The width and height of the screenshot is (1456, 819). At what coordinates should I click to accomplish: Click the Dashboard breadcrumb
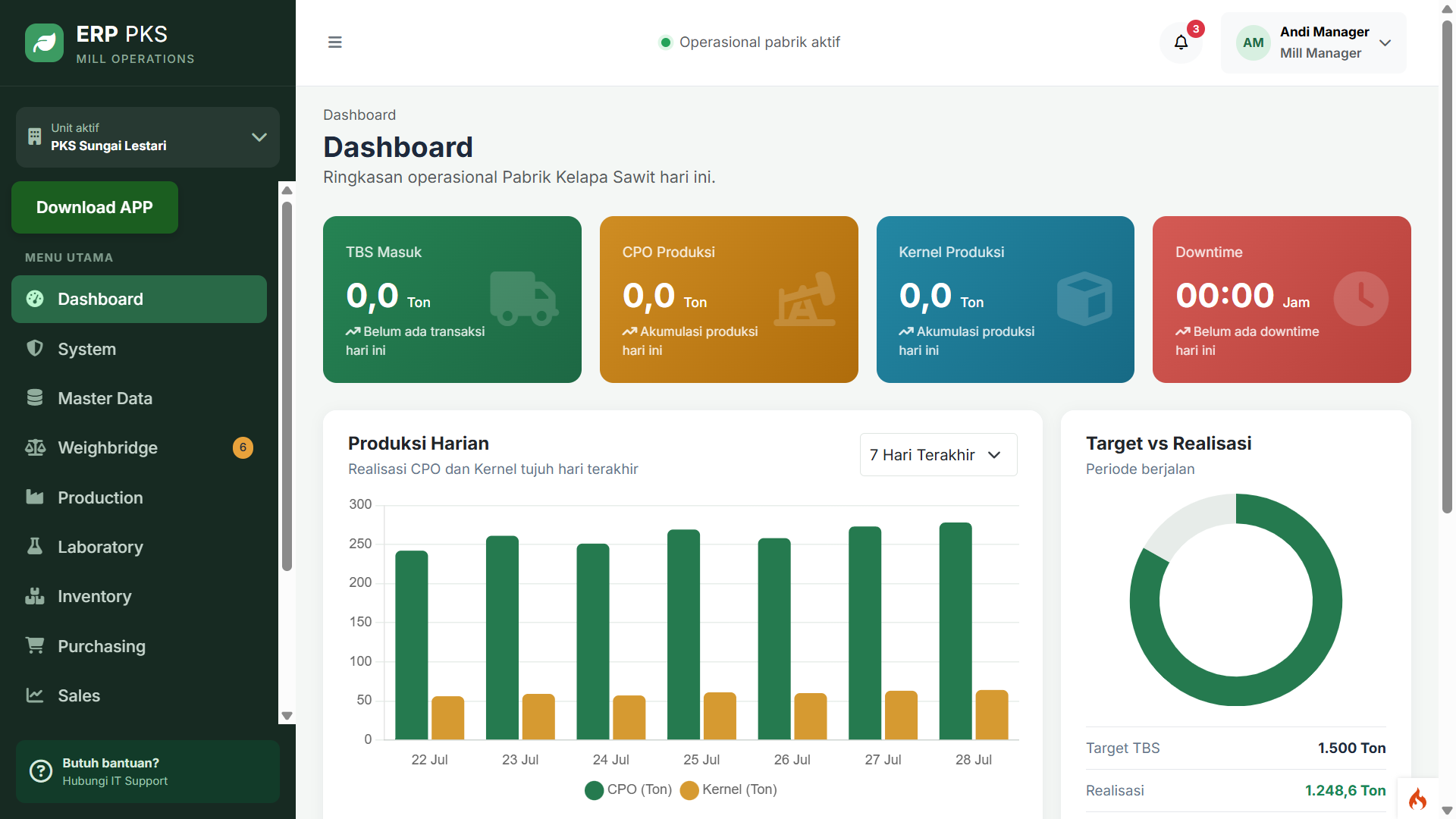coord(359,115)
